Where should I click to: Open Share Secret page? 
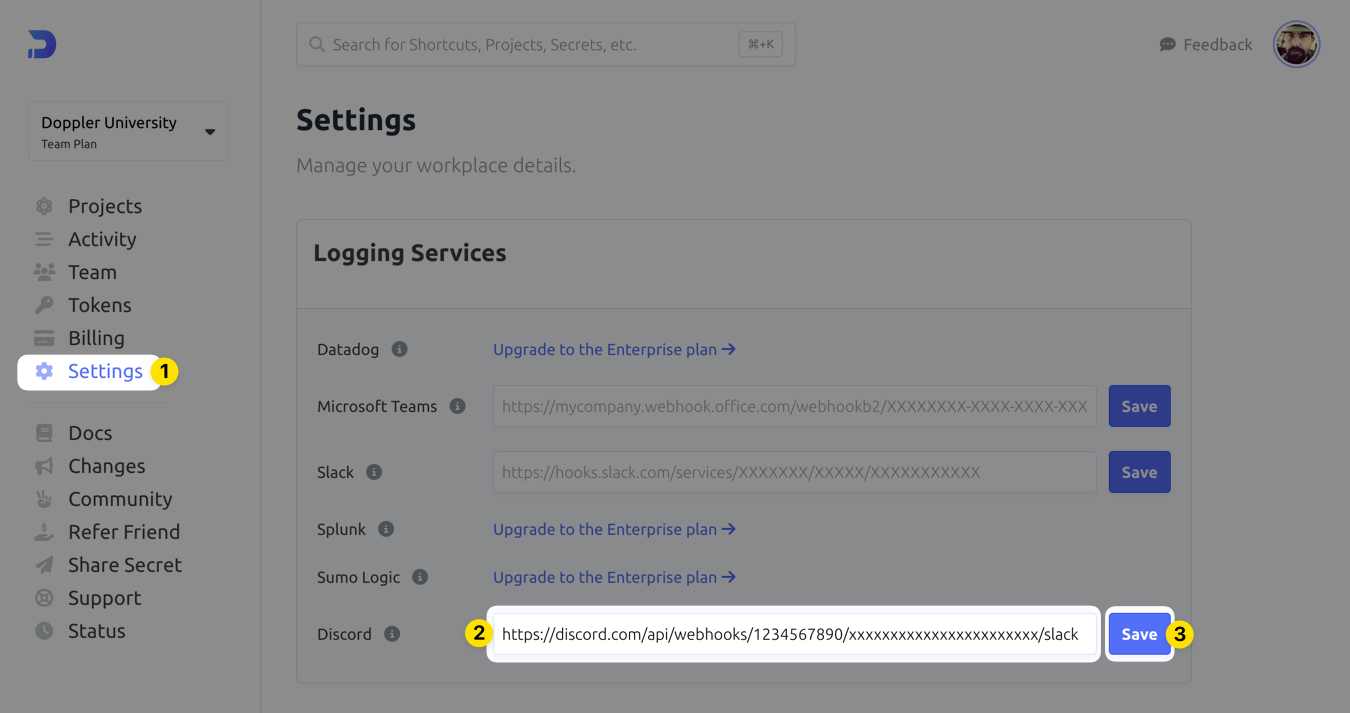tap(125, 565)
